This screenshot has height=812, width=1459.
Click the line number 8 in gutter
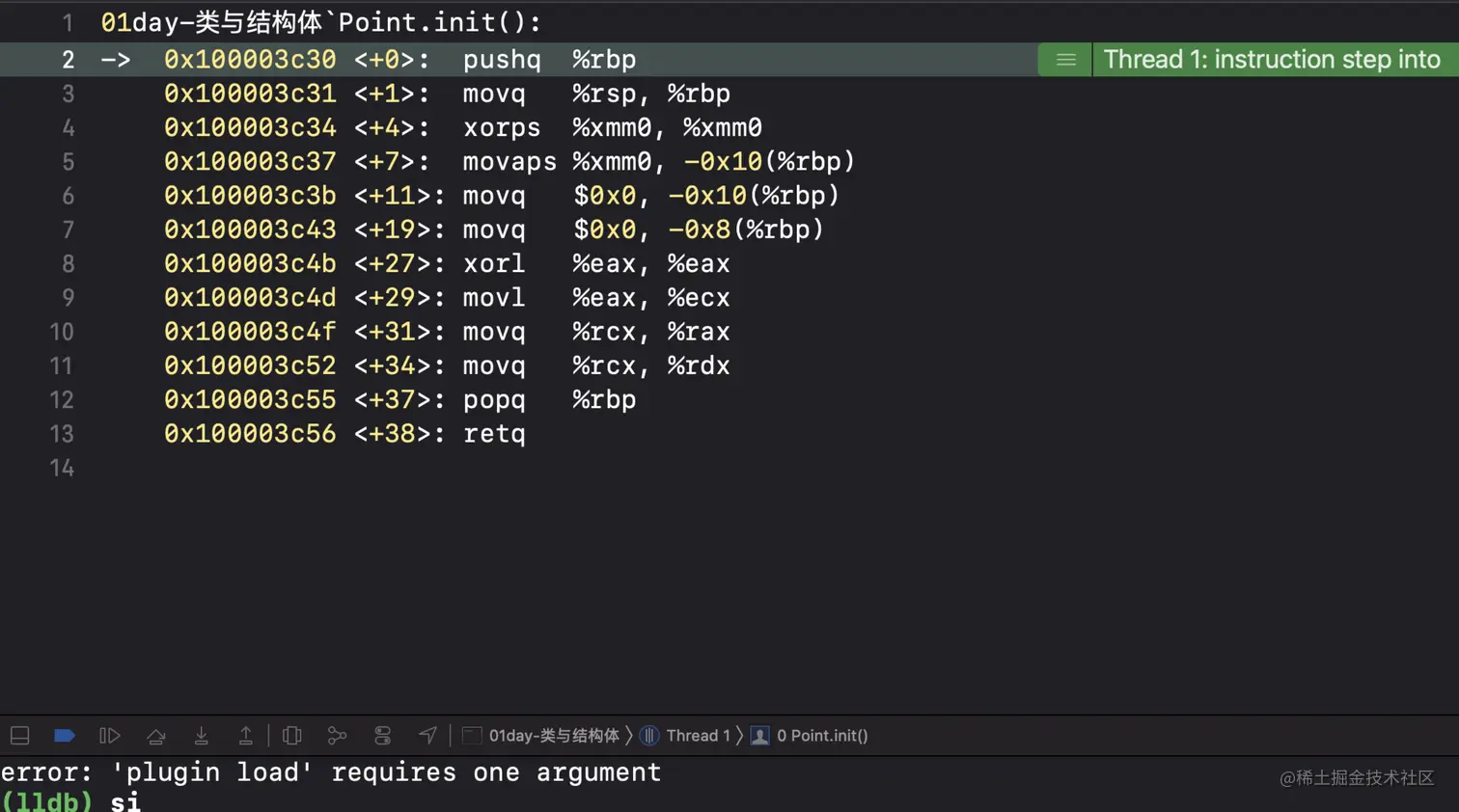pos(68,263)
